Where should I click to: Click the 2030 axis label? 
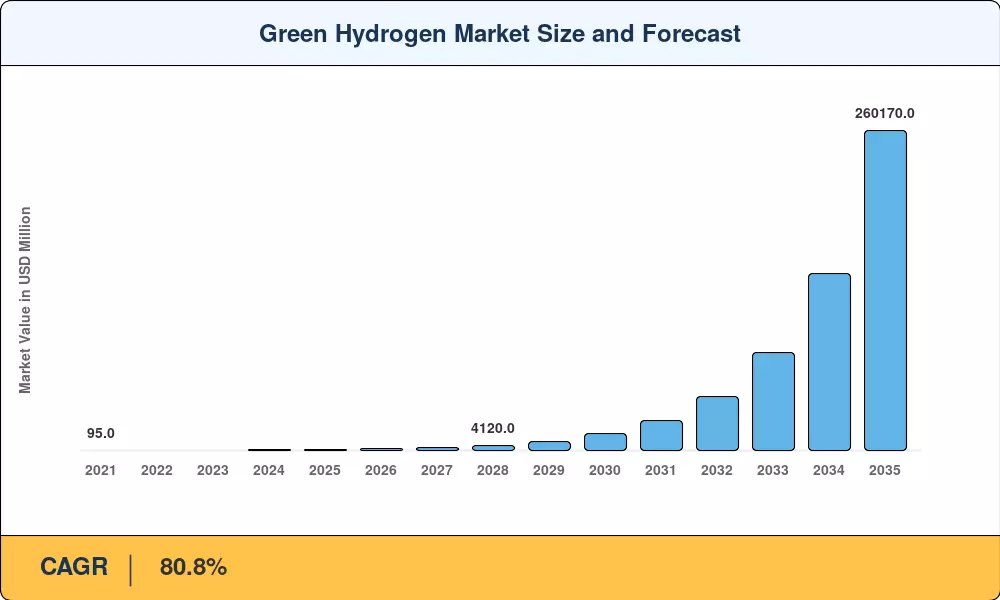point(605,471)
